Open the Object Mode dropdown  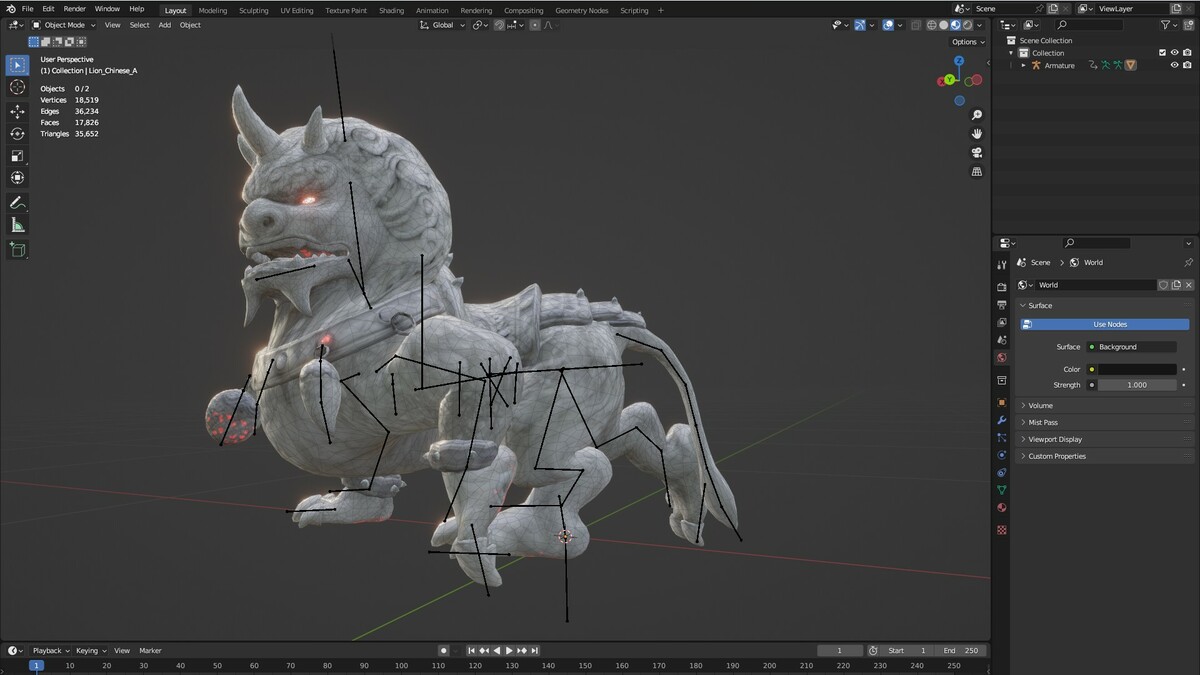coord(65,25)
